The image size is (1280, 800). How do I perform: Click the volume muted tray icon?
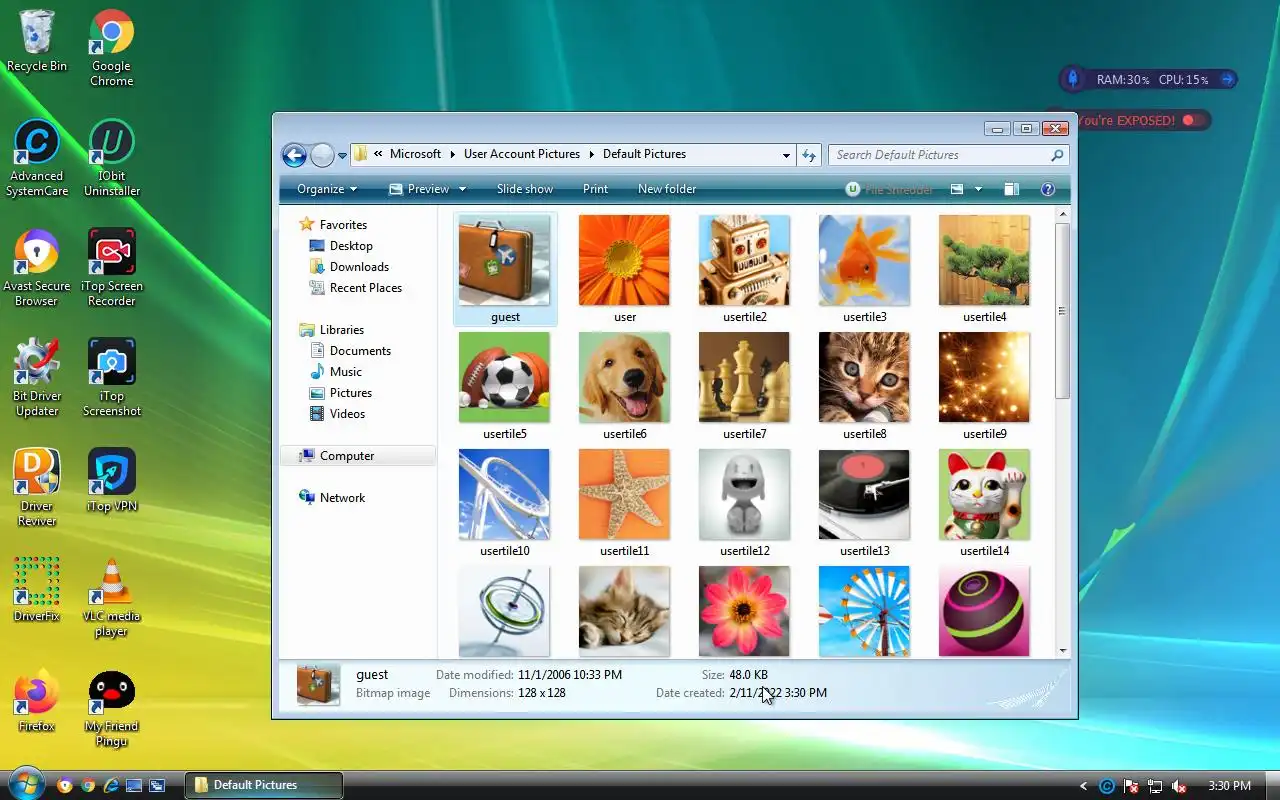coord(1179,786)
